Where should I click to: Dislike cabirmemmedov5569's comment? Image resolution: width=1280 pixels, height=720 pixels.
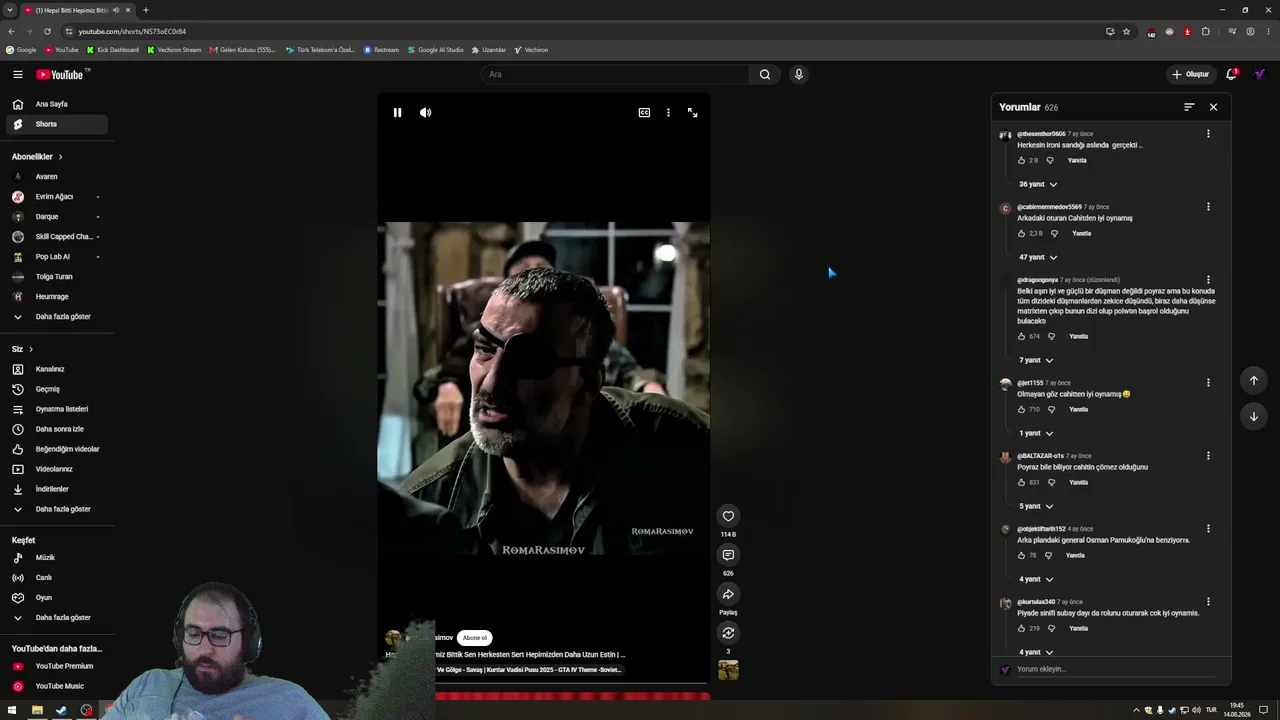click(1054, 233)
